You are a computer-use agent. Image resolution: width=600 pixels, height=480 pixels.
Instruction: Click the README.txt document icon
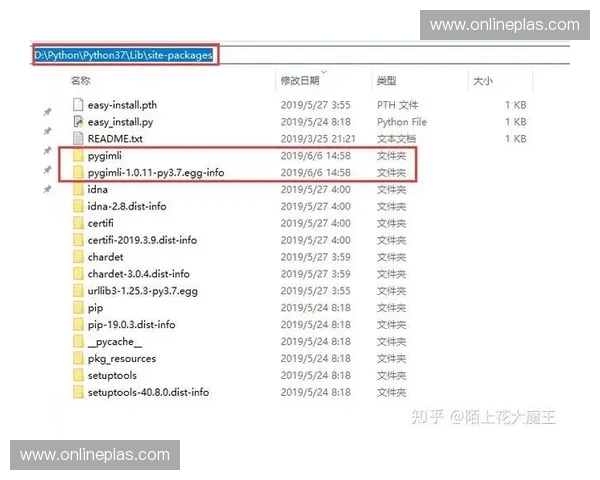[78, 139]
